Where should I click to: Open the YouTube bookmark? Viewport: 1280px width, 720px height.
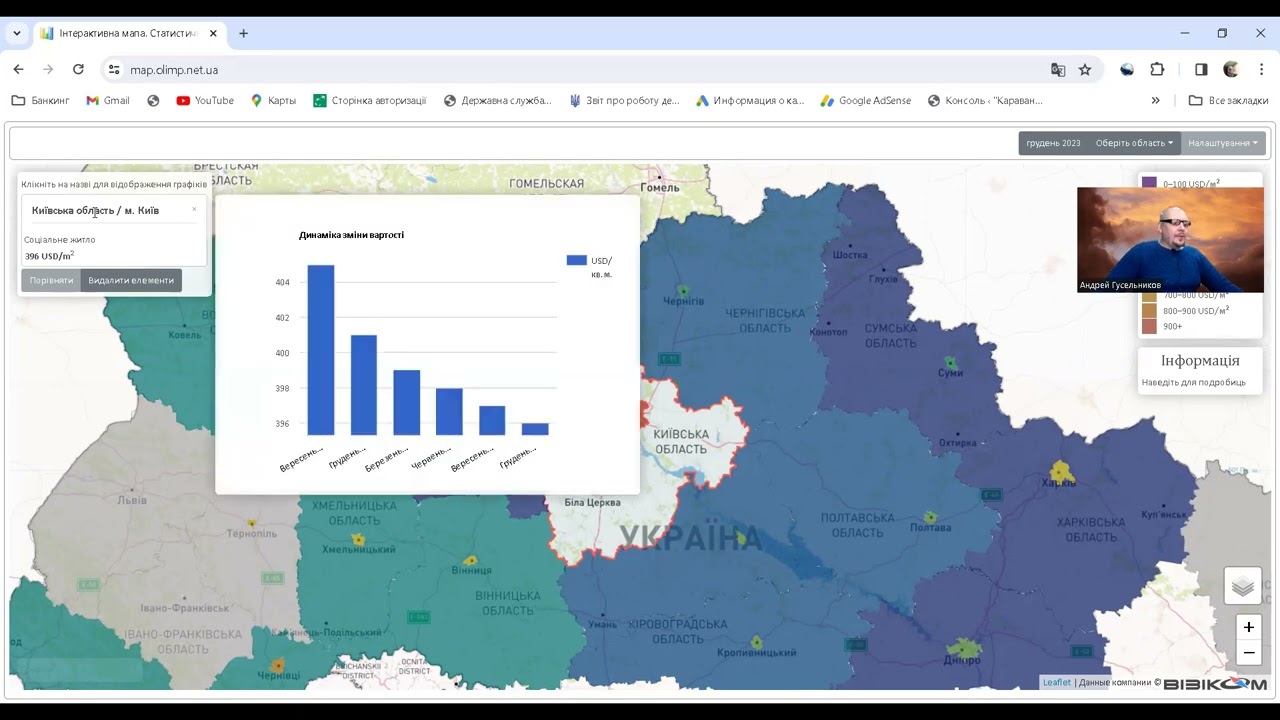[205, 100]
